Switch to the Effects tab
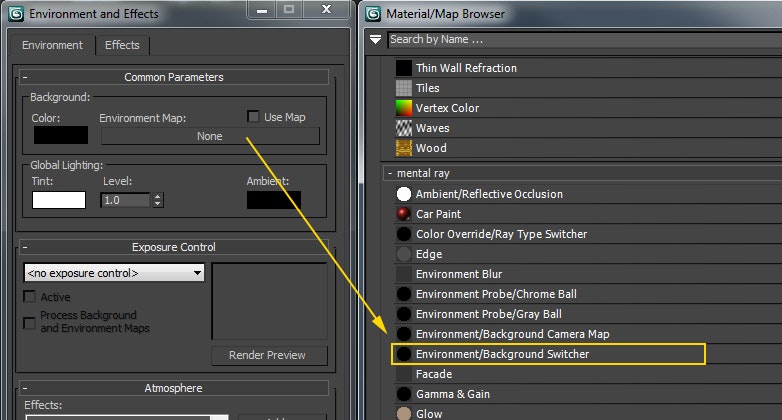 (122, 45)
